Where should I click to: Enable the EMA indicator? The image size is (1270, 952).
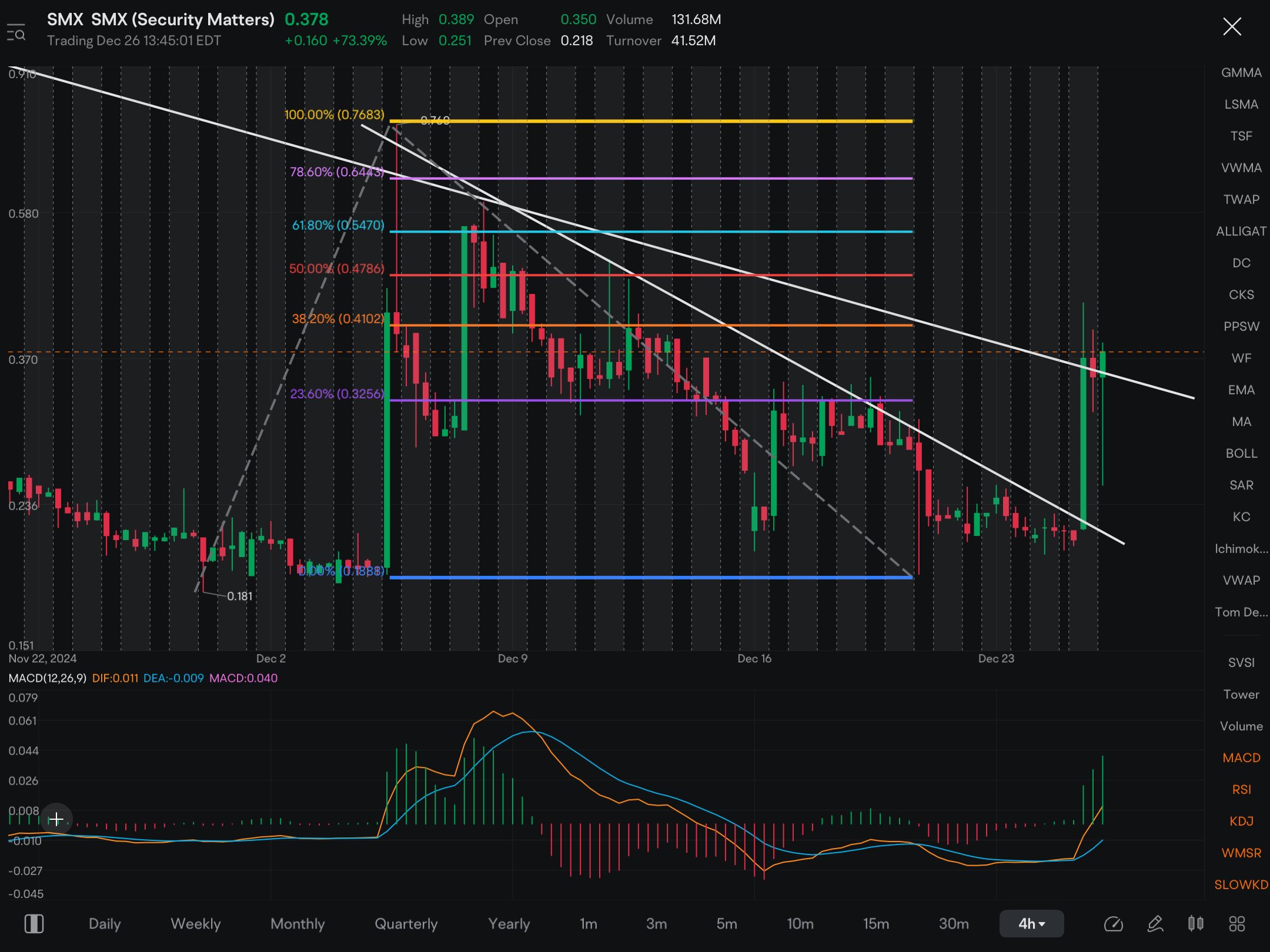coord(1241,390)
